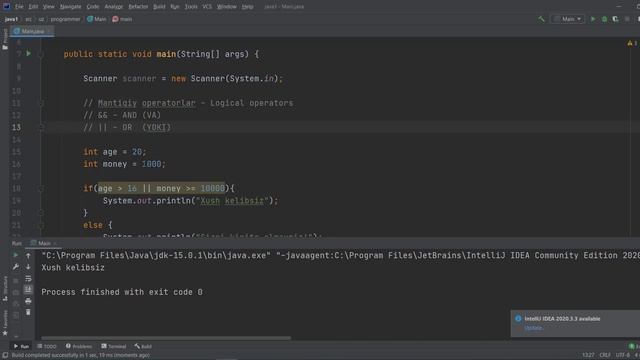Click the fold marker beside else at line 21
The height and width of the screenshot is (360, 640).
(41, 225)
